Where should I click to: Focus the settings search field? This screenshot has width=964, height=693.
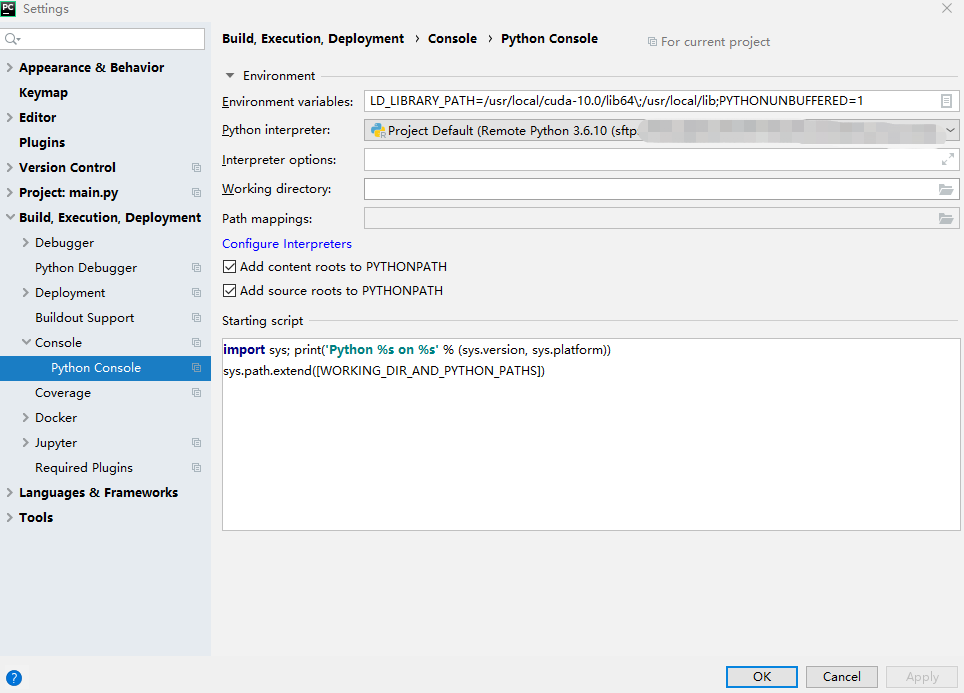[103, 39]
